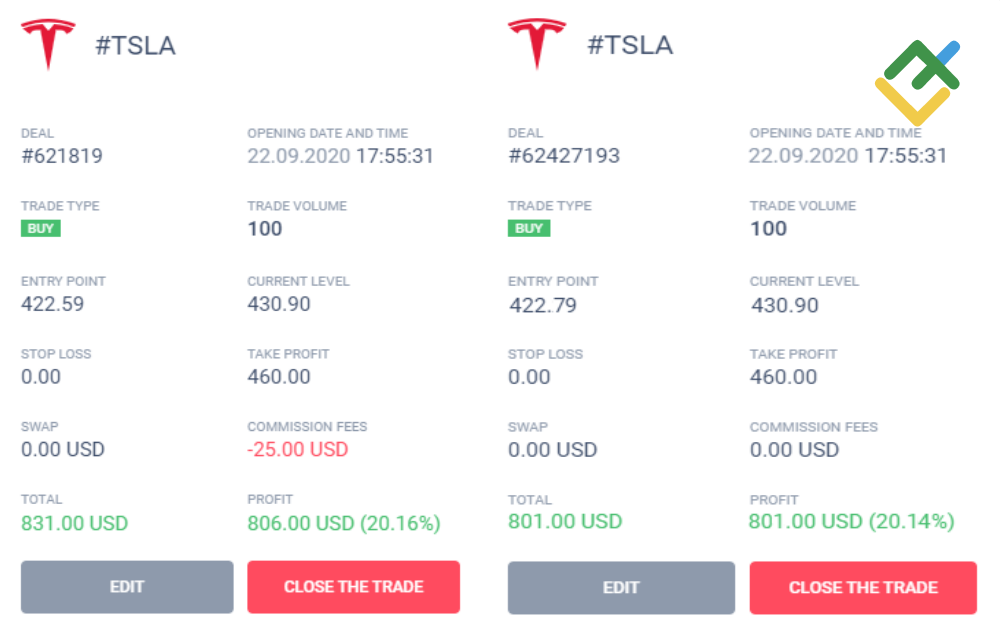1000x634 pixels.
Task: Click the 801.00 USD (20.14%) profit
Action: 851,521
